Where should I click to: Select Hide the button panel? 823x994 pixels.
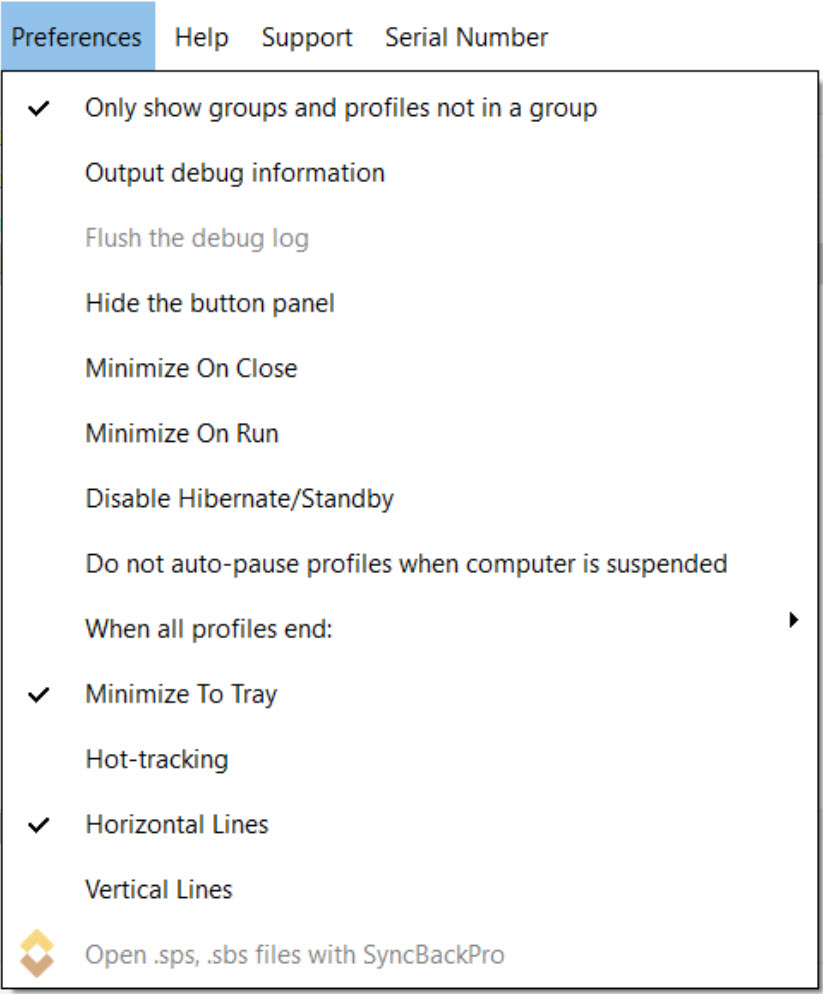(x=210, y=303)
